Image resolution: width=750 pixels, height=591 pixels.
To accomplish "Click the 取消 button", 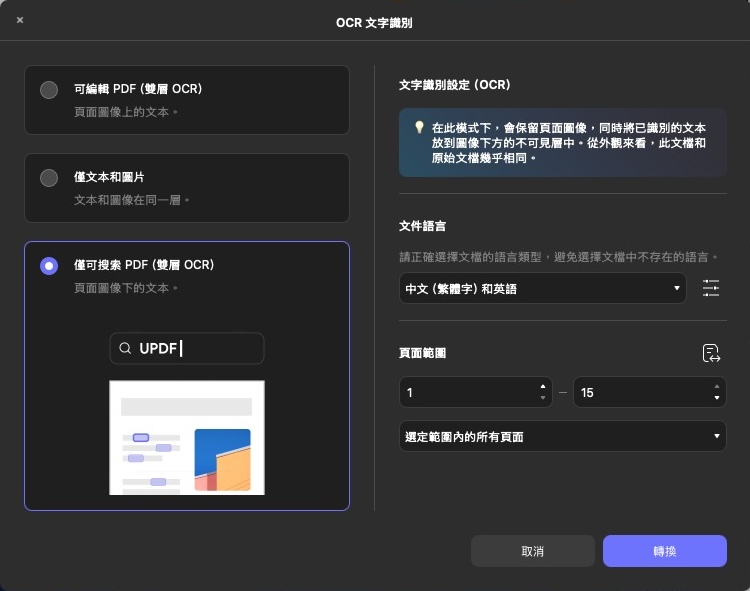I will tap(532, 551).
